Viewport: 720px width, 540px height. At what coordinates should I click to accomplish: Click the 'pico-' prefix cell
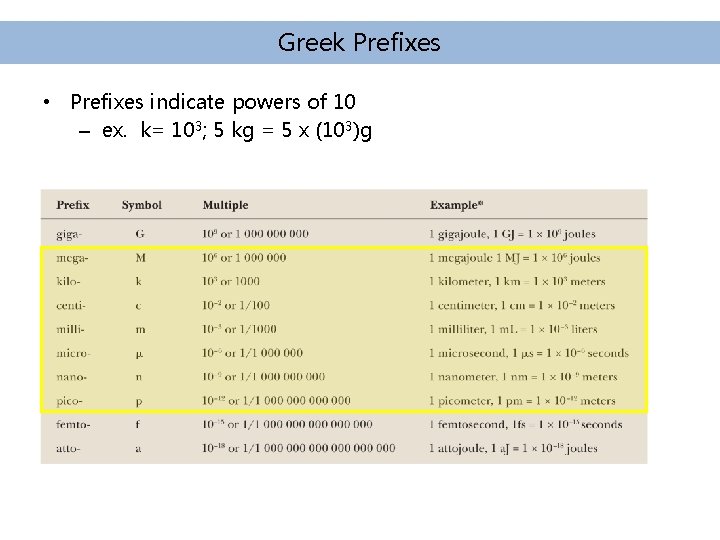(69, 401)
